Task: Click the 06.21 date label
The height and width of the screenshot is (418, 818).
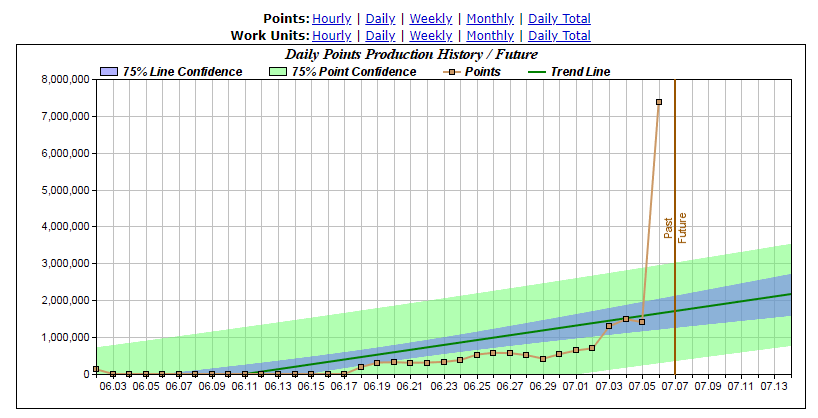Action: click(x=411, y=386)
